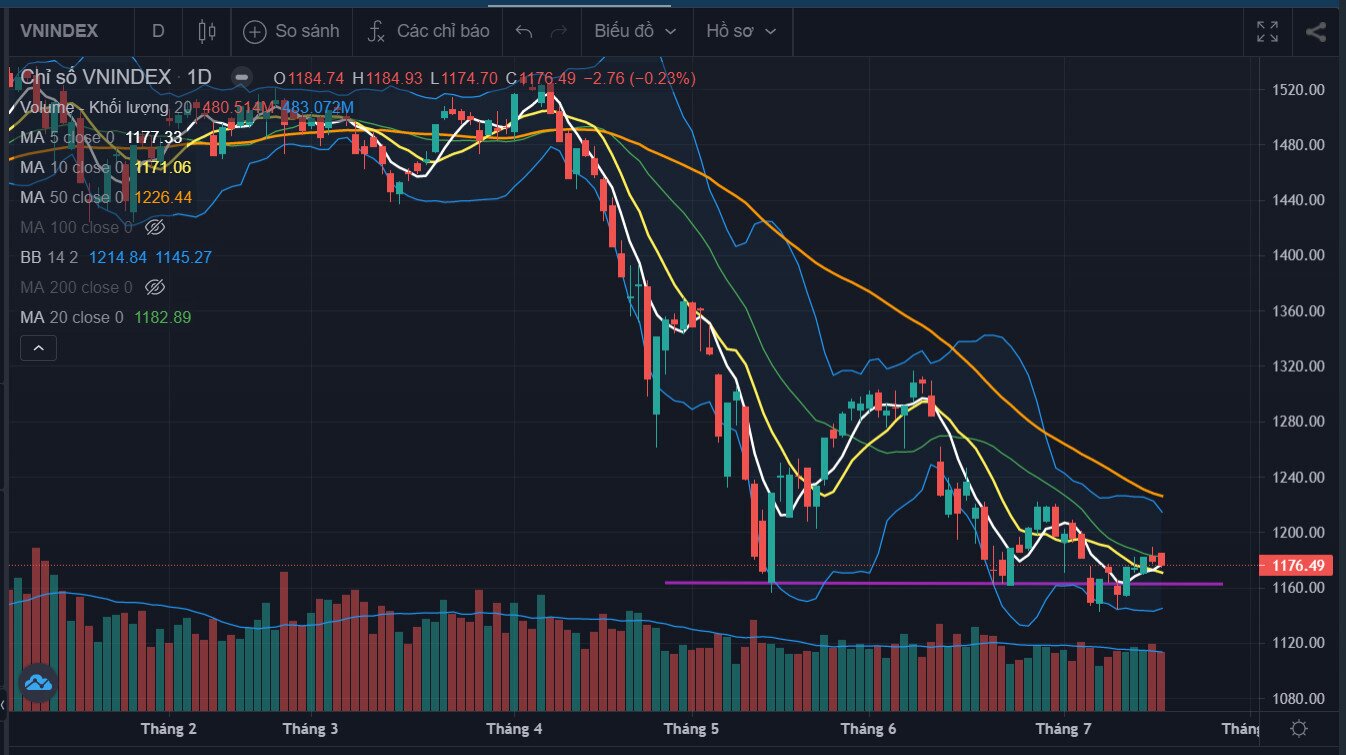Click the blue cloud logo button
This screenshot has width=1346, height=755.
(38, 683)
